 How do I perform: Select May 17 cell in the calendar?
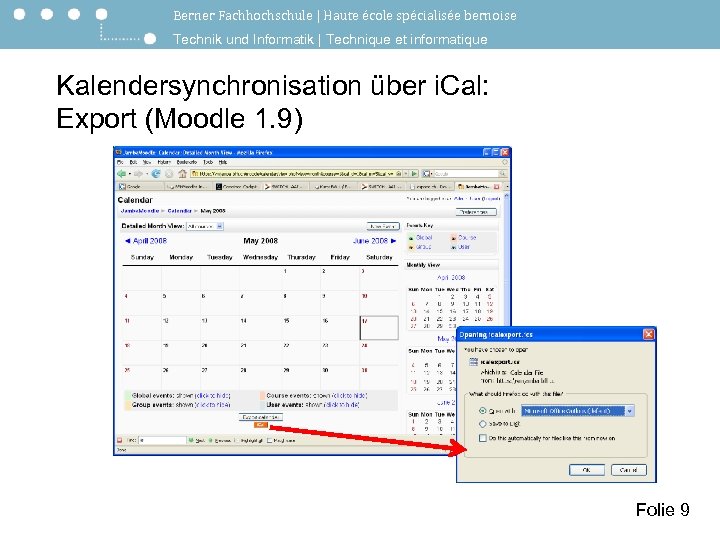379,328
